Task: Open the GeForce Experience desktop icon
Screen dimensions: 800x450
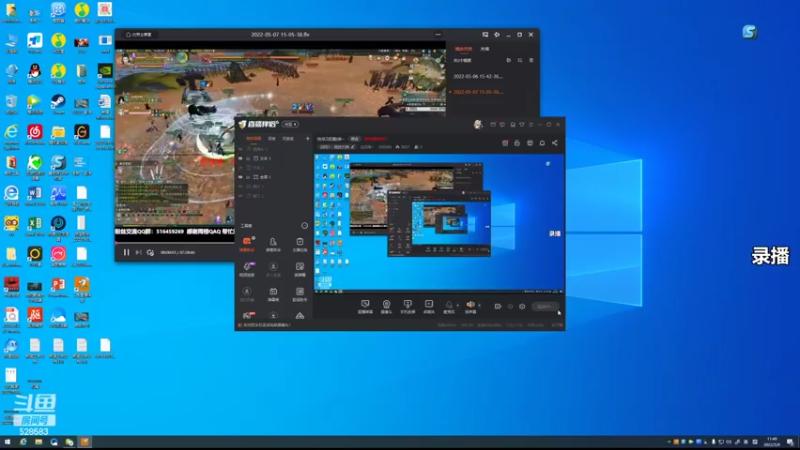Action: 105,73
